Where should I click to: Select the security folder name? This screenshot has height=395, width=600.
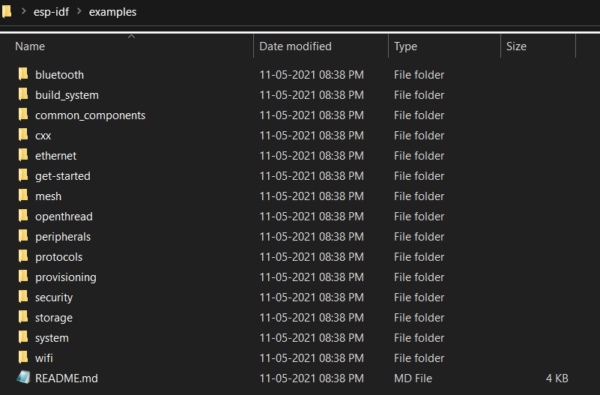tap(54, 298)
